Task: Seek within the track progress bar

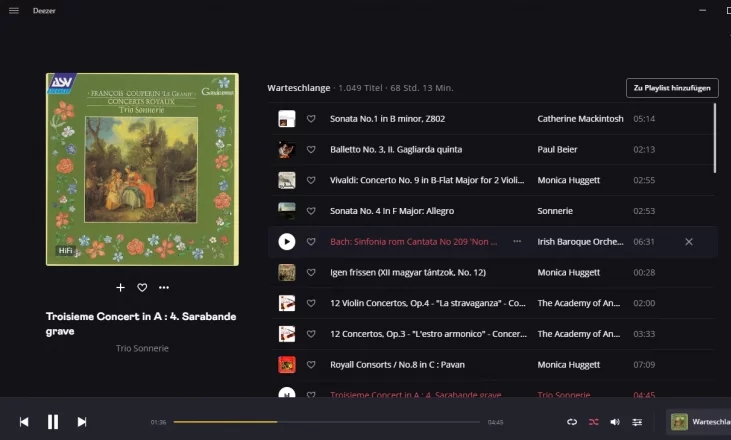Action: (x=326, y=422)
